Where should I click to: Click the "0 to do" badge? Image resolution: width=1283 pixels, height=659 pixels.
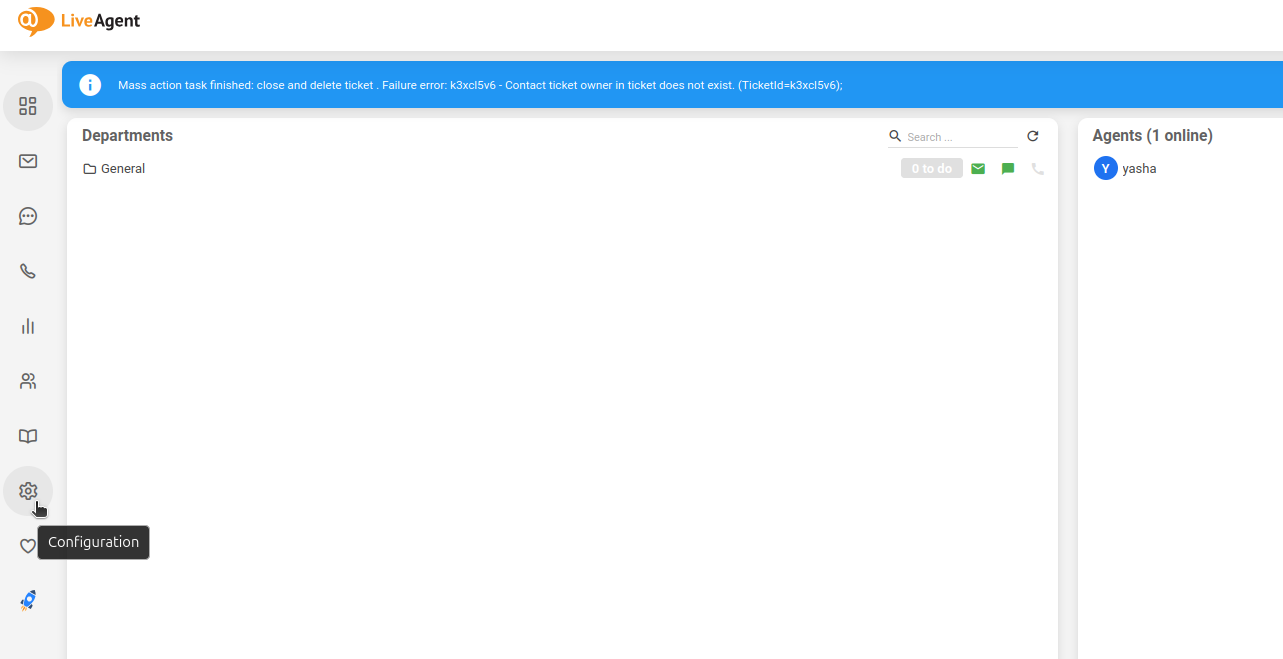click(x=931, y=168)
